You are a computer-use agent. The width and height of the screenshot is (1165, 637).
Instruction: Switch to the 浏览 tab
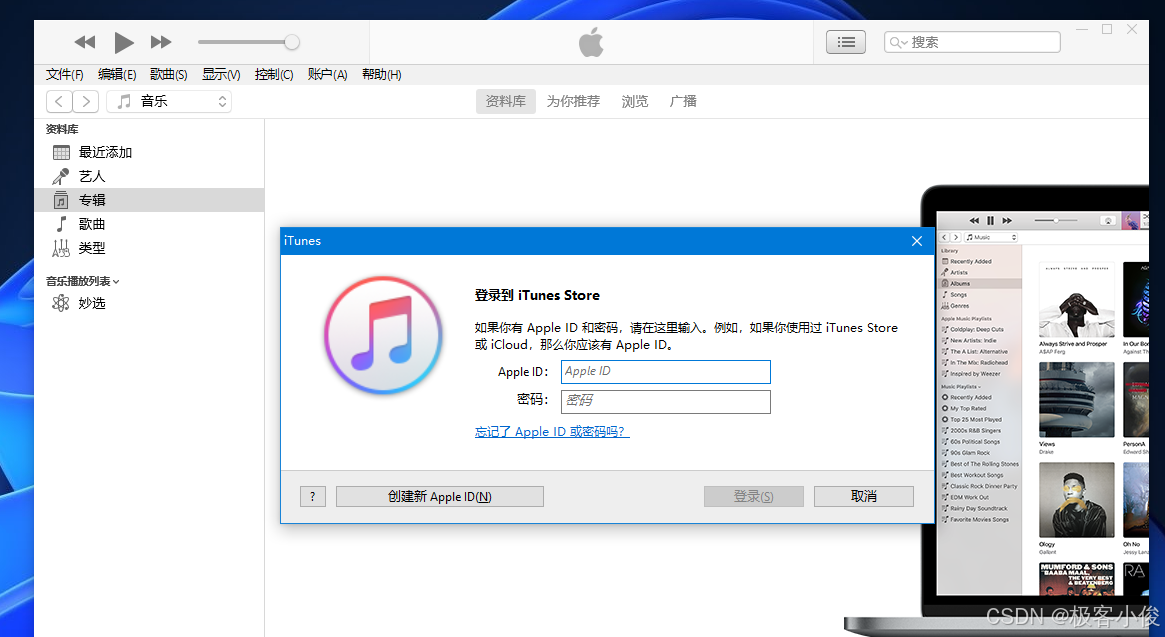click(635, 101)
